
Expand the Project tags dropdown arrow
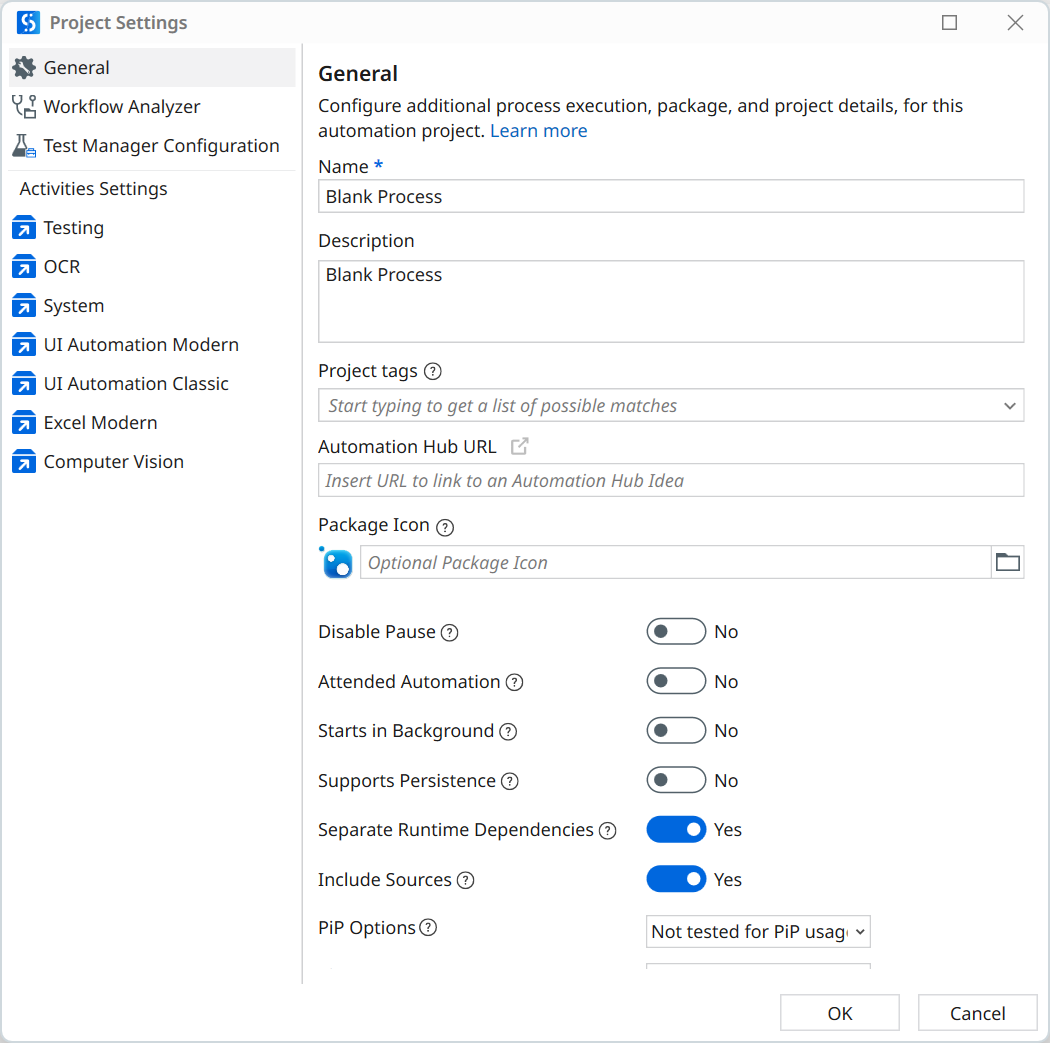1009,406
